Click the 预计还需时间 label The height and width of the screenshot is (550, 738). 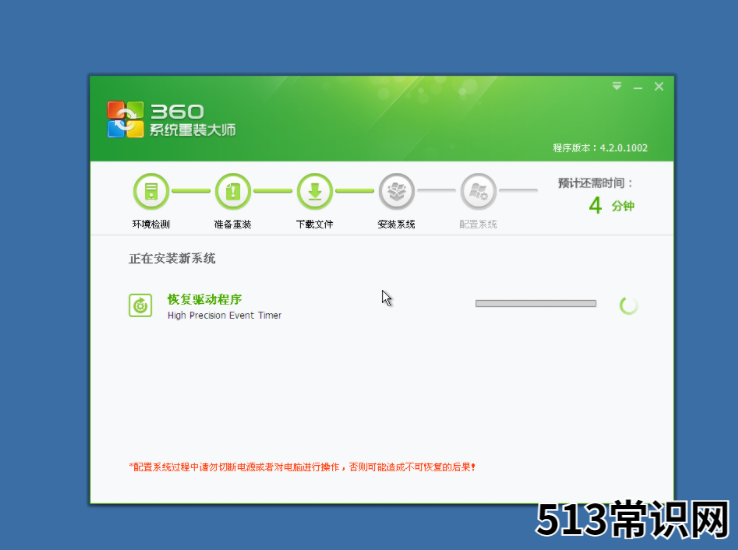595,183
